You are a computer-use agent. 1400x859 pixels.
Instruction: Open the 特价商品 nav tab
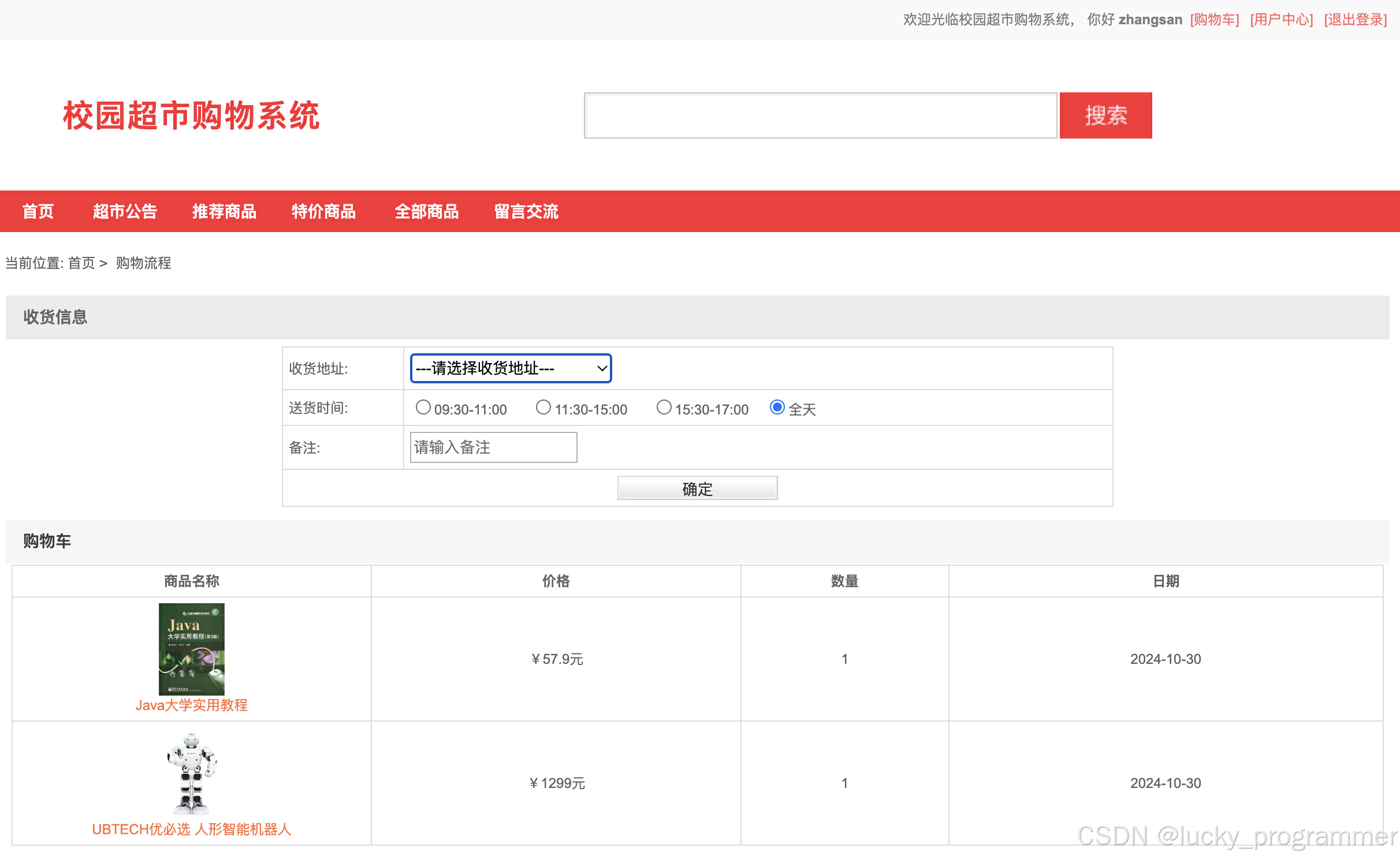click(323, 212)
